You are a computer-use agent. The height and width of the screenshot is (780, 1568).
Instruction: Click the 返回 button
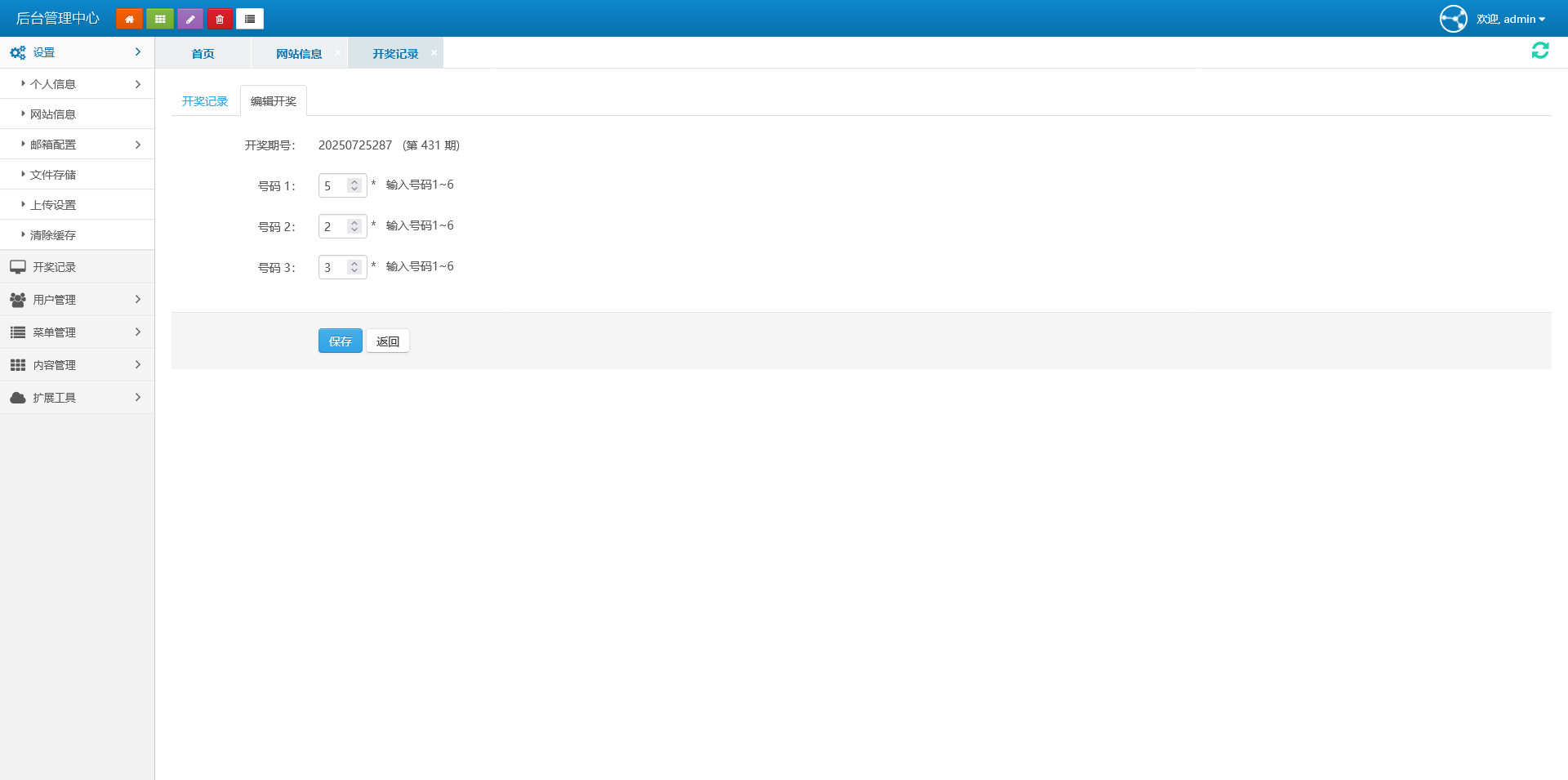coord(388,341)
